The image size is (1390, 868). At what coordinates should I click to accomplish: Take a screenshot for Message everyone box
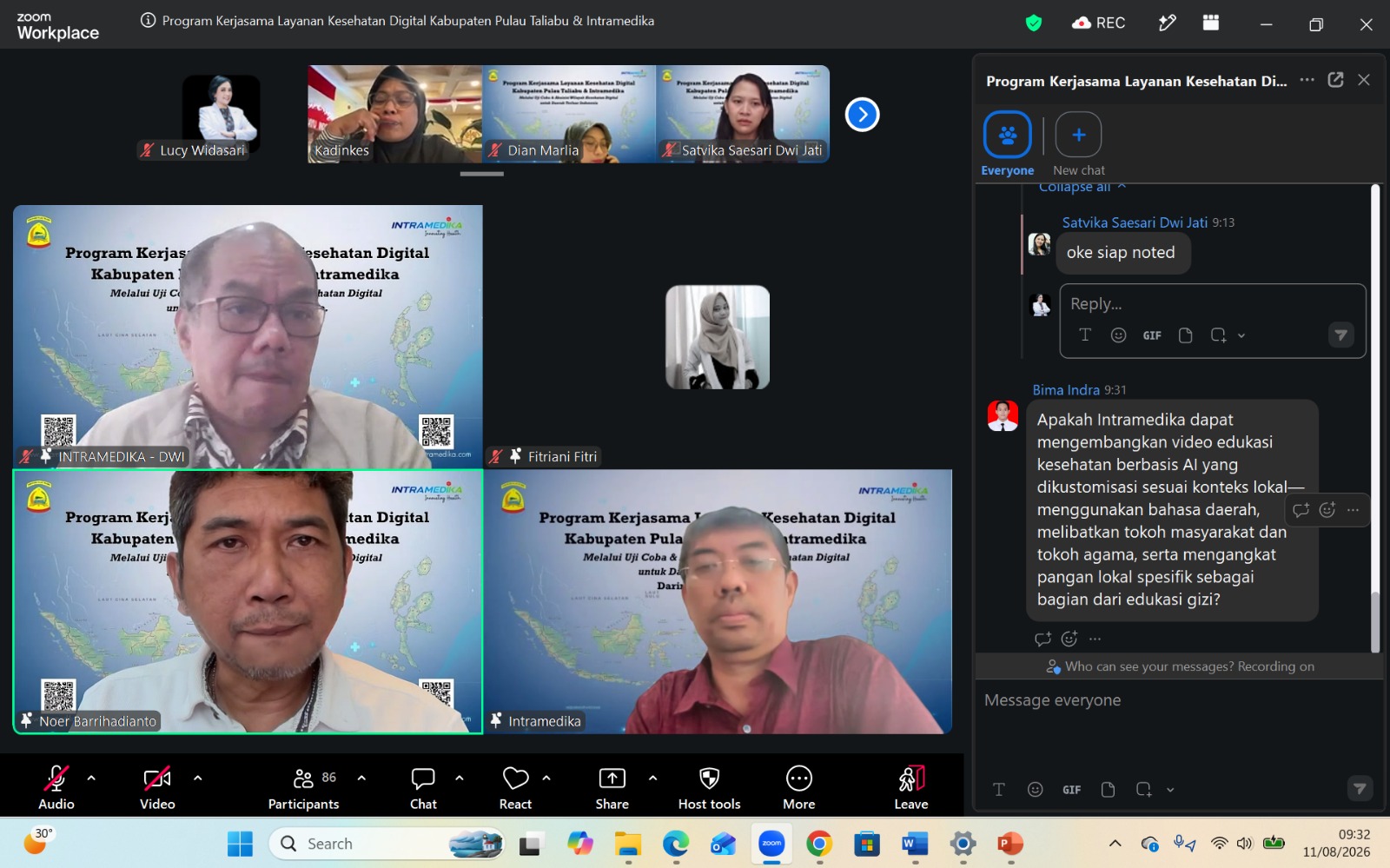coord(1143,789)
